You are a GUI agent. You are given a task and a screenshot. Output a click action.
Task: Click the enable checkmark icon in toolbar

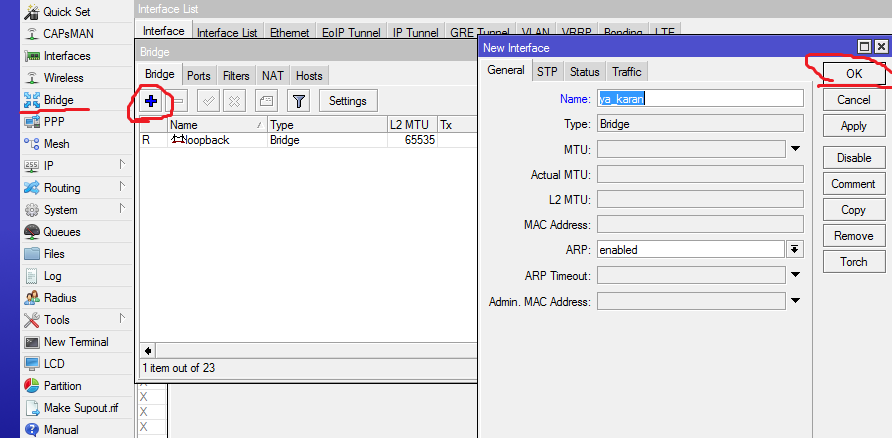pos(208,101)
